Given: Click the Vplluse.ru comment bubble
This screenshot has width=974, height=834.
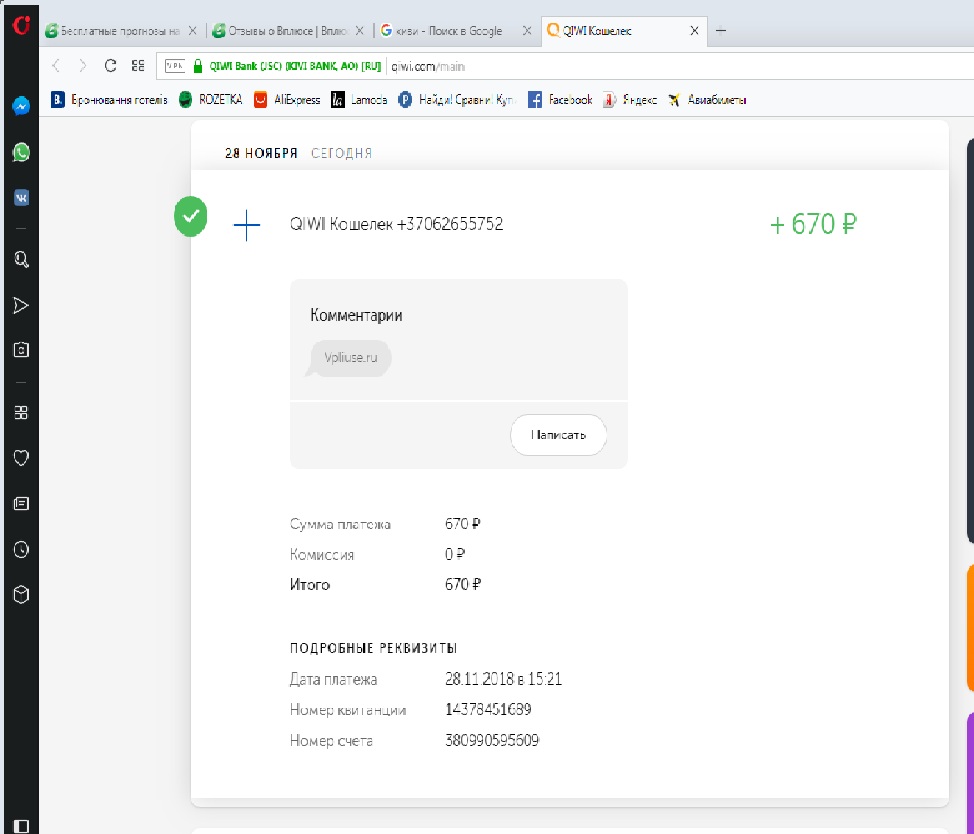Looking at the screenshot, I should point(351,358).
